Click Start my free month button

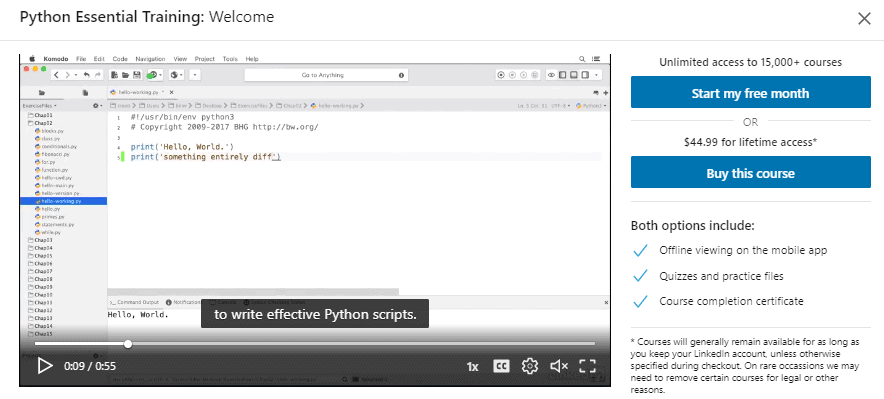point(750,92)
